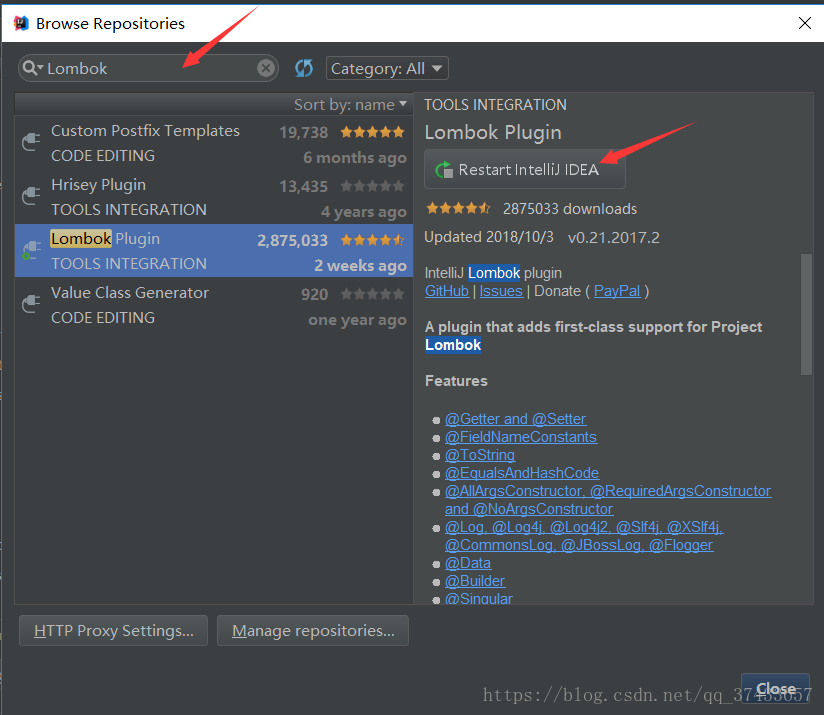
Task: Clear the Lombok search text
Action: click(x=266, y=68)
